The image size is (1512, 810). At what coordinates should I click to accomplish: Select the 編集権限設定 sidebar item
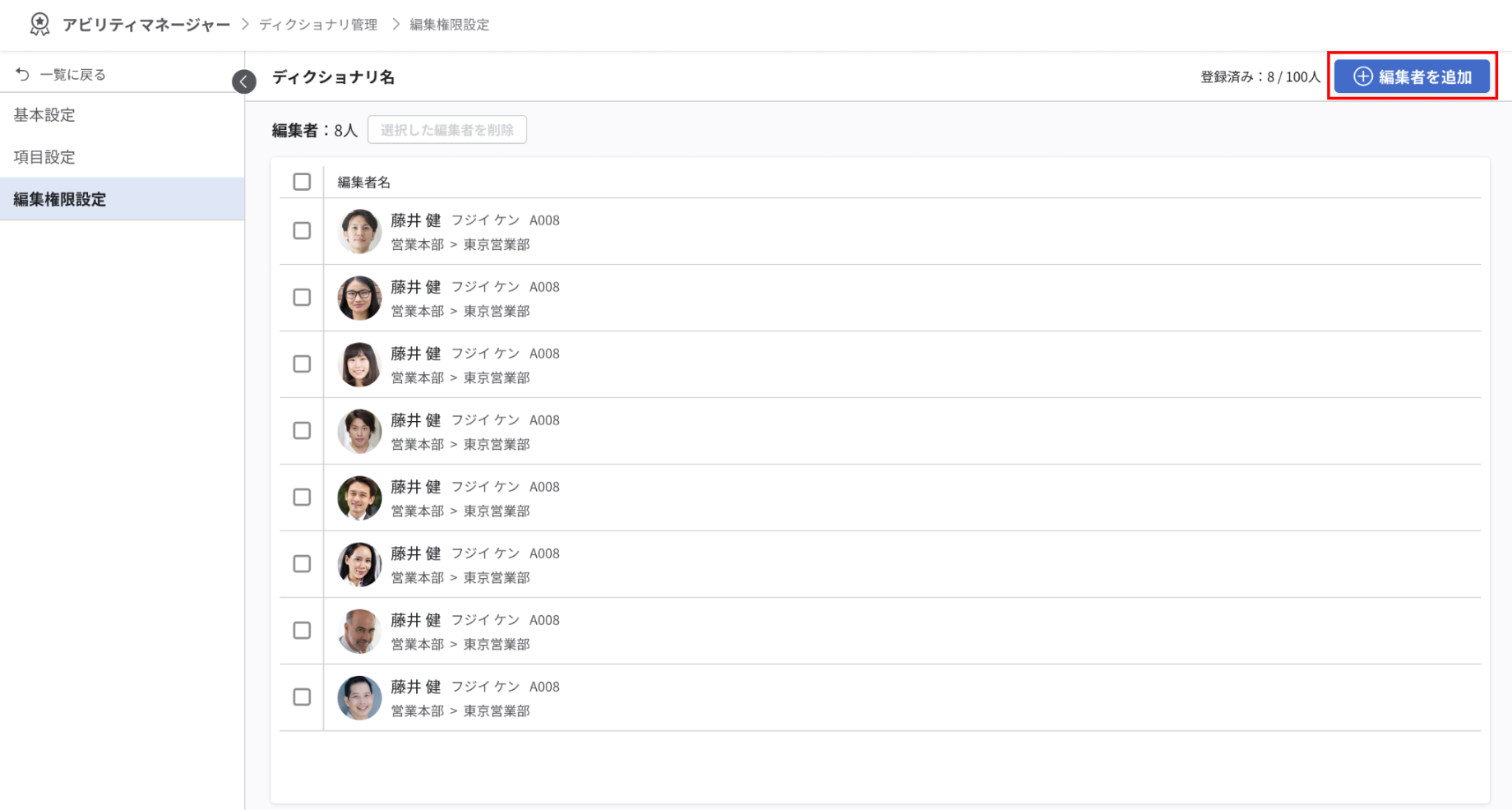coord(60,199)
